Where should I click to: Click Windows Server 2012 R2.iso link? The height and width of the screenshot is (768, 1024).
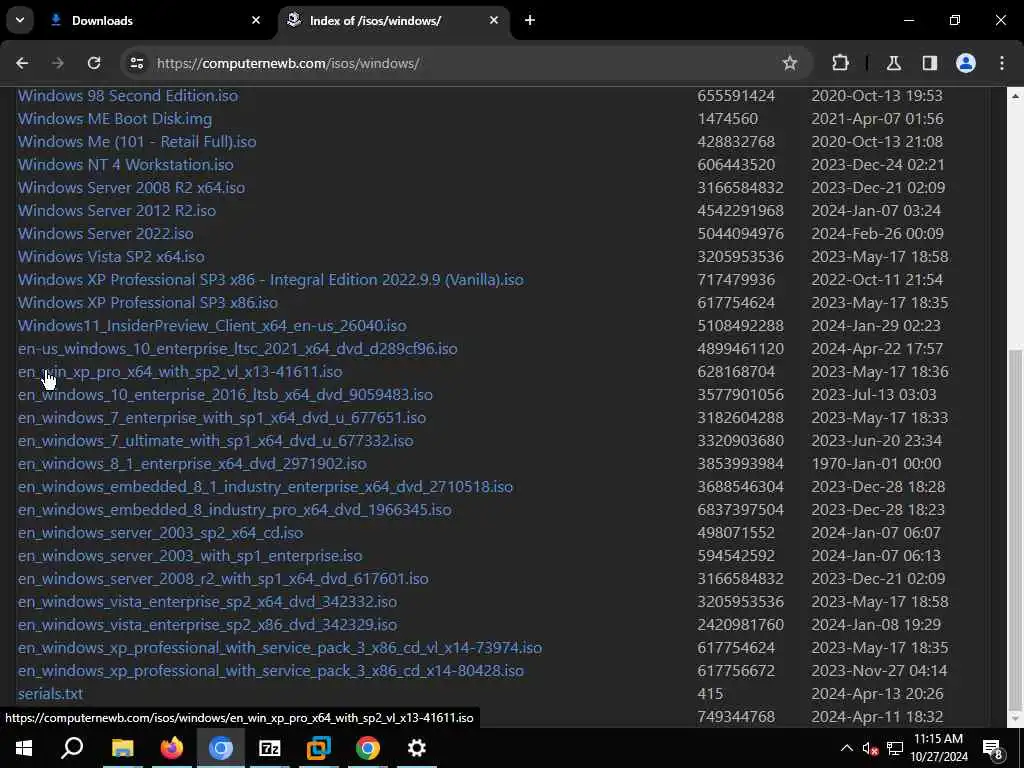117,210
